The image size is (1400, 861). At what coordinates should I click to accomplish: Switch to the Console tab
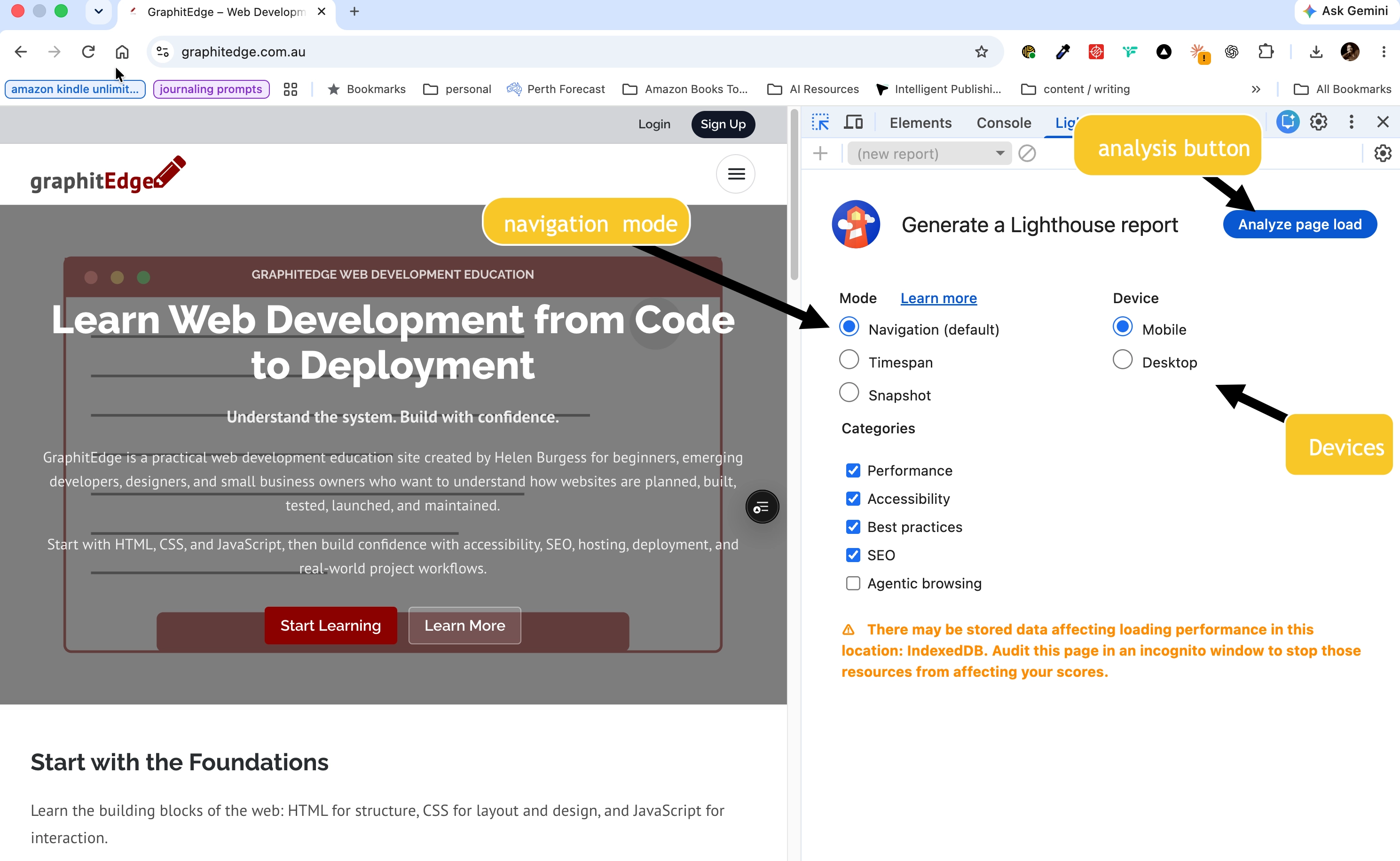pyautogui.click(x=1004, y=123)
